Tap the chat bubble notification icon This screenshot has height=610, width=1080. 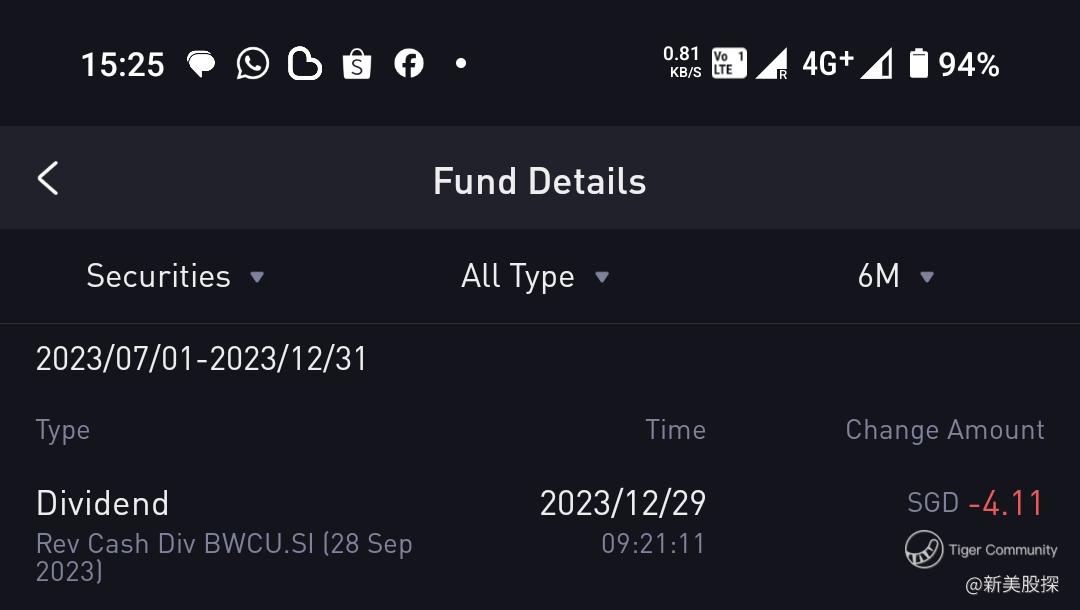[x=201, y=64]
